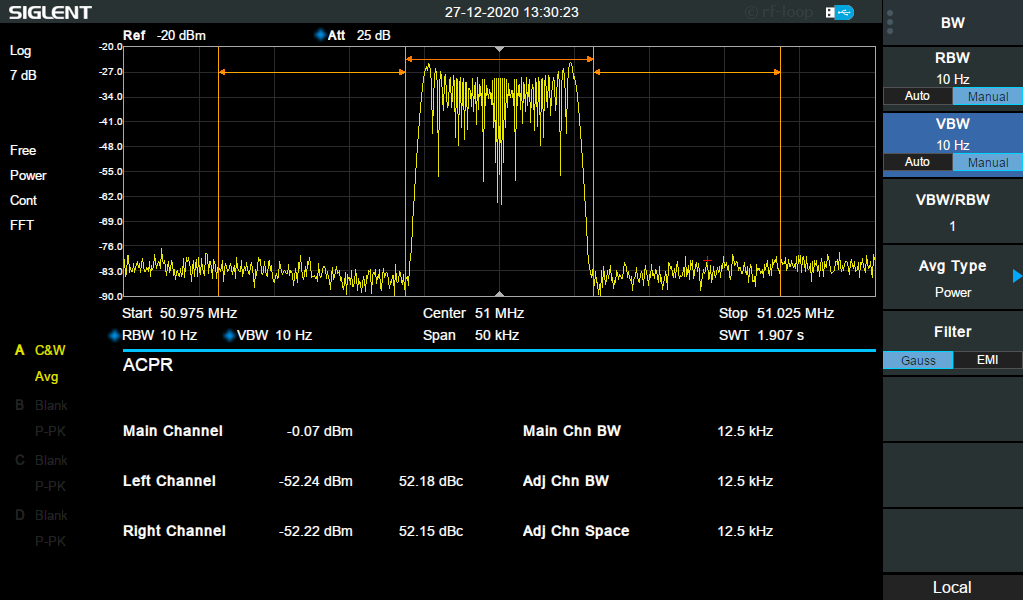The height and width of the screenshot is (600, 1023).
Task: Set RBW mode to Auto
Action: pos(917,96)
